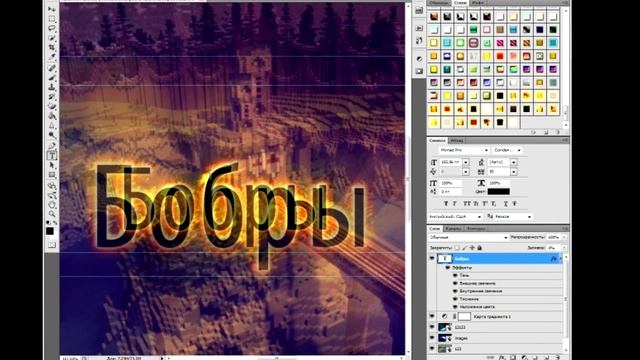Apply Underline text style
640x360 pixels.
pos(505,203)
